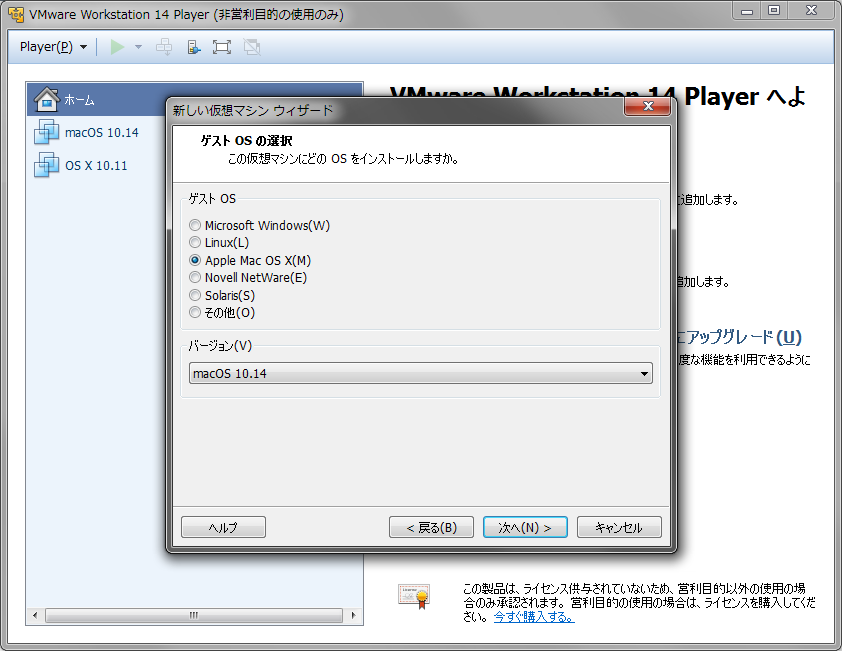Open the バージョン(V) version dropdown
842x651 pixels.
coord(421,373)
